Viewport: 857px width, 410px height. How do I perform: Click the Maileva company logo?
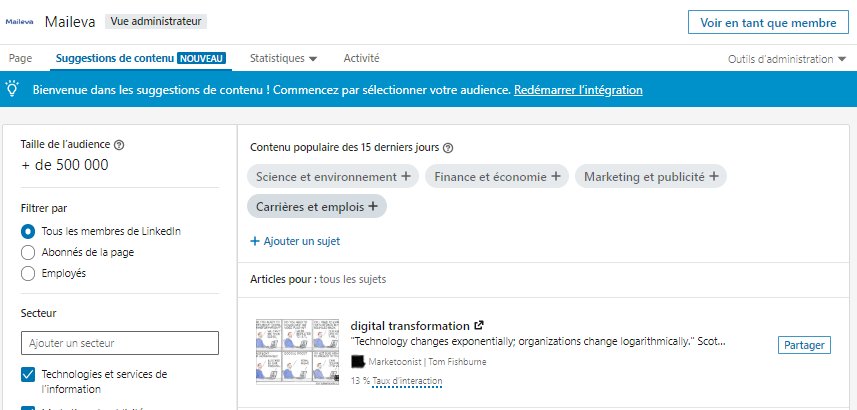tap(19, 22)
